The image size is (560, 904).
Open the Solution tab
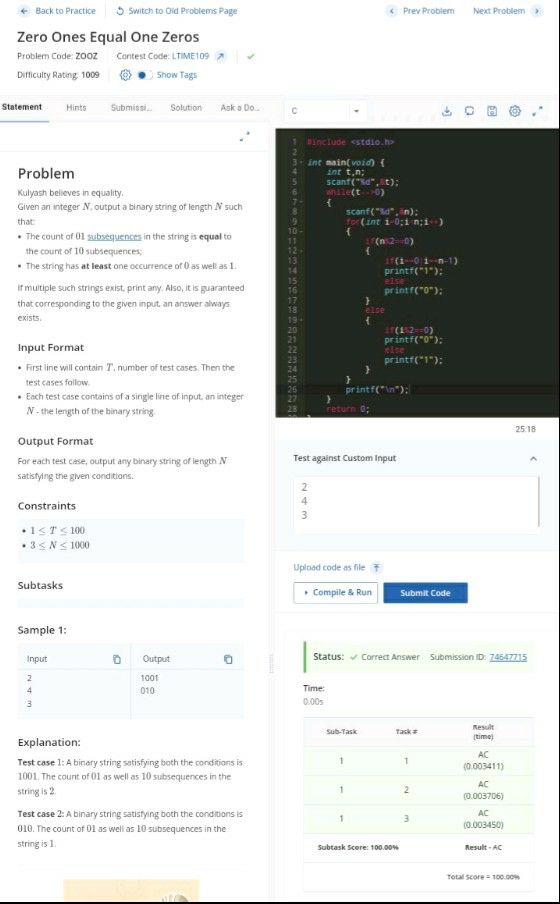tap(186, 107)
